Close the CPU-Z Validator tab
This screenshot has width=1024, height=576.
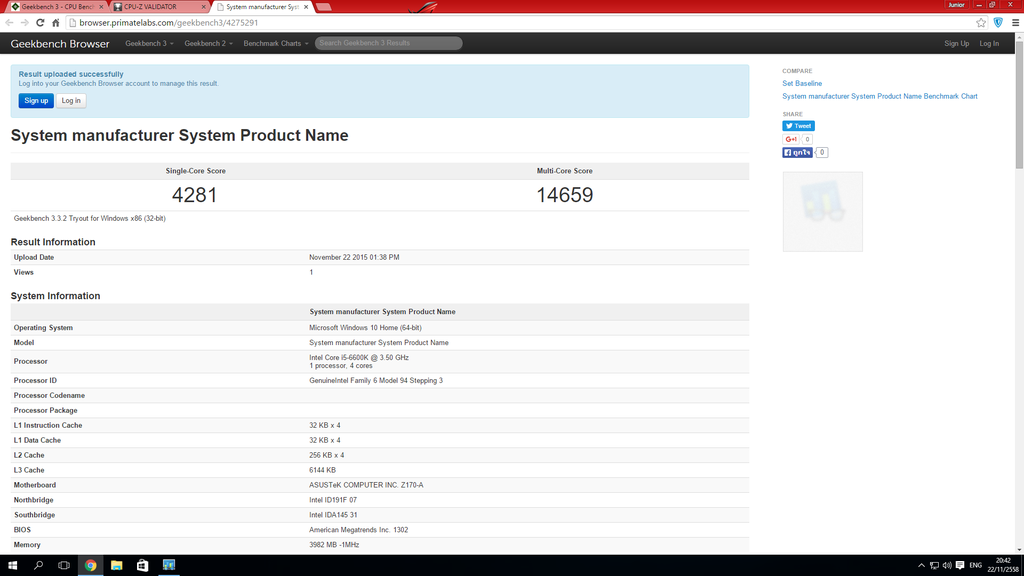tap(204, 7)
